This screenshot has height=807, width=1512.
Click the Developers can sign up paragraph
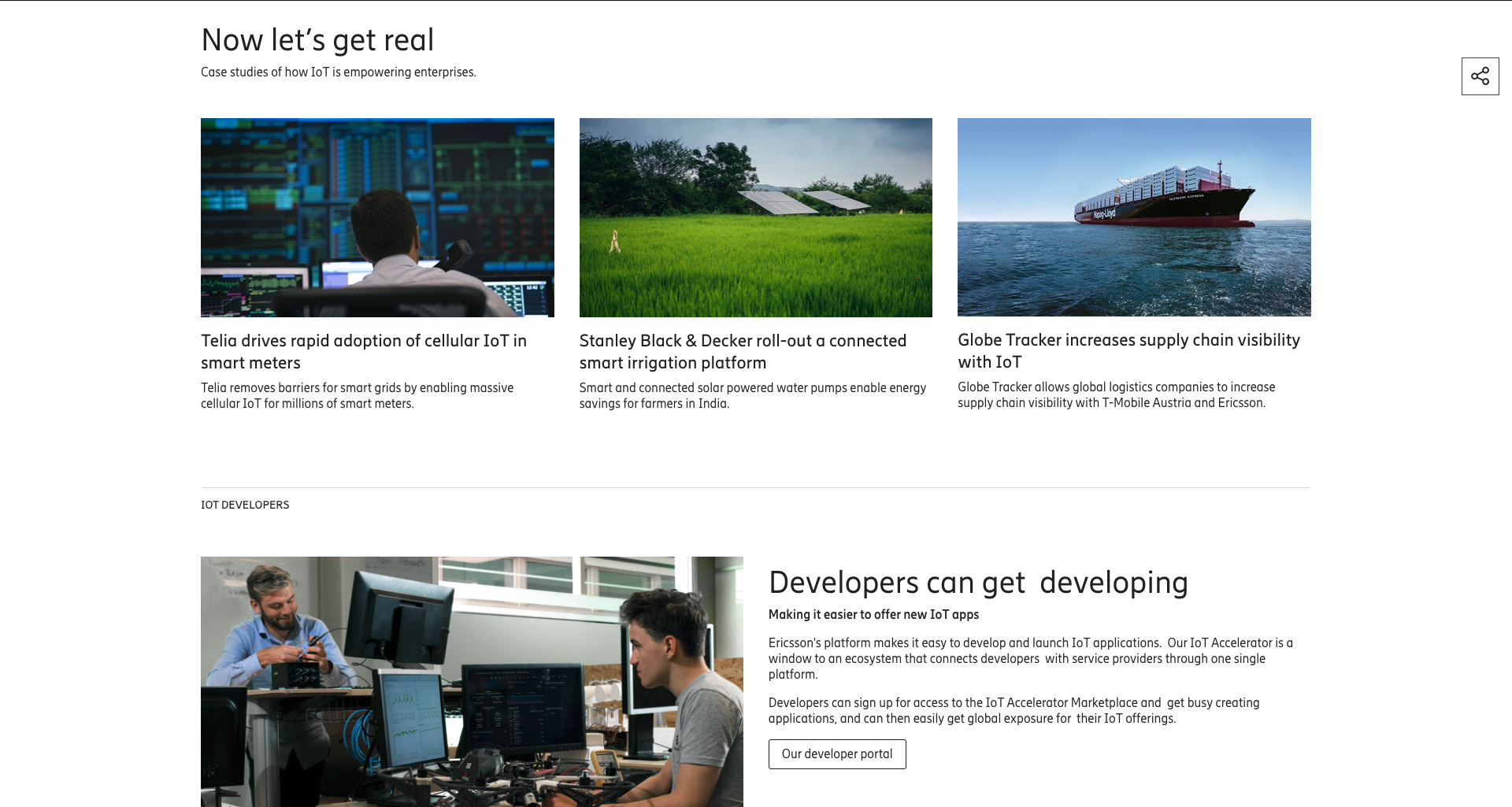point(1014,710)
